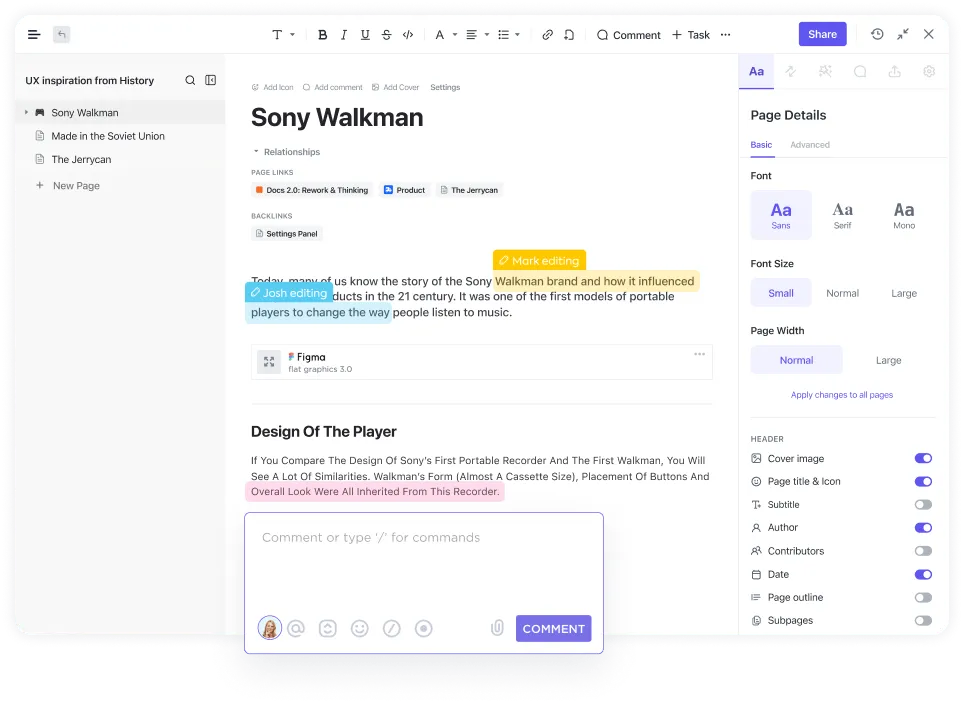Toggle the Page title & Icon switch
The height and width of the screenshot is (708, 964).
coord(923,481)
